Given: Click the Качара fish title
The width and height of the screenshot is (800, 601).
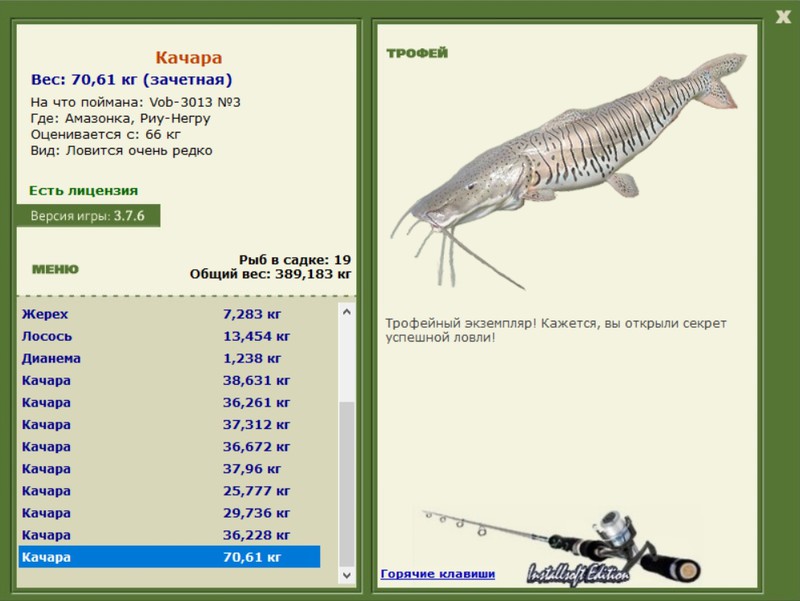Looking at the screenshot, I should [189, 57].
